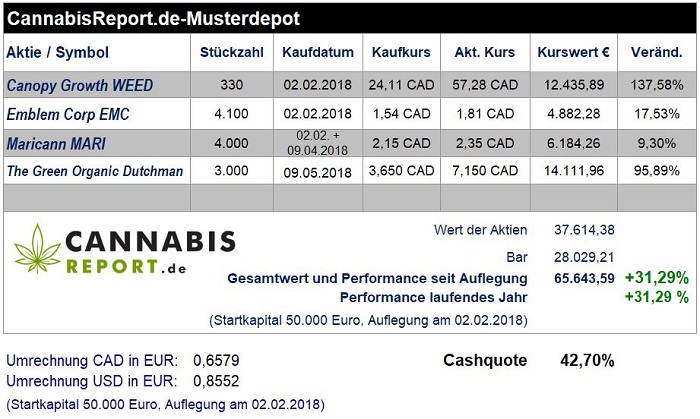Screen dimensions: 700x419
Task: Click the CAD in EUR rate 0,6579
Action: coord(216,360)
